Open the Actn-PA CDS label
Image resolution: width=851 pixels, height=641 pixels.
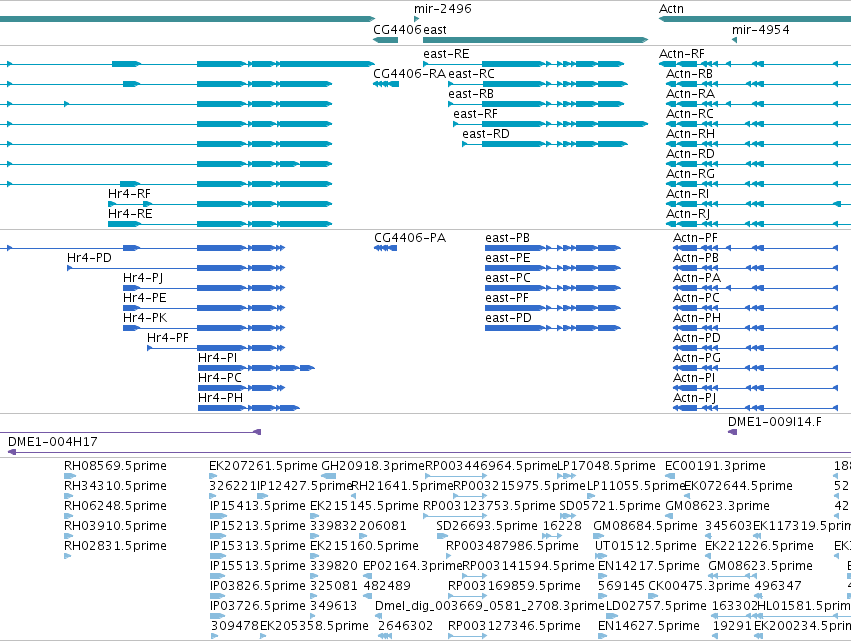(697, 278)
